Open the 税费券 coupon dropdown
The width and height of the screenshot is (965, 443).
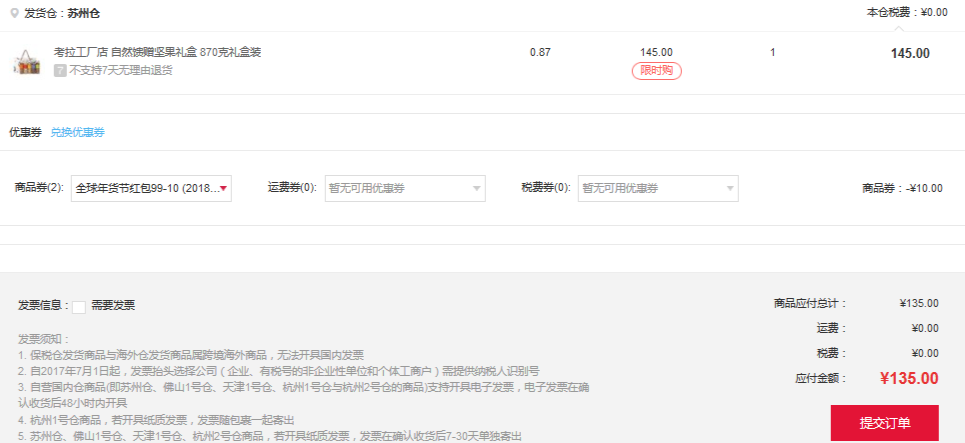(x=658, y=188)
